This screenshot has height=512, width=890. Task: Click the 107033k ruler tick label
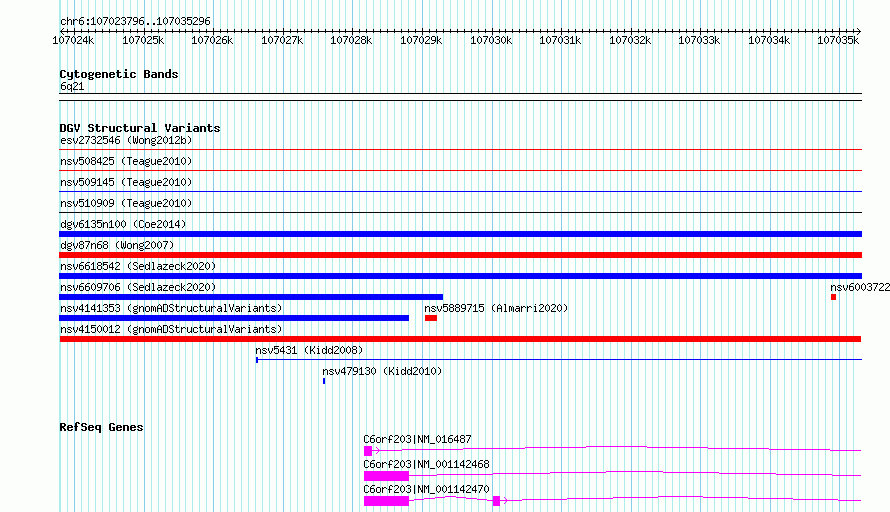coord(699,40)
